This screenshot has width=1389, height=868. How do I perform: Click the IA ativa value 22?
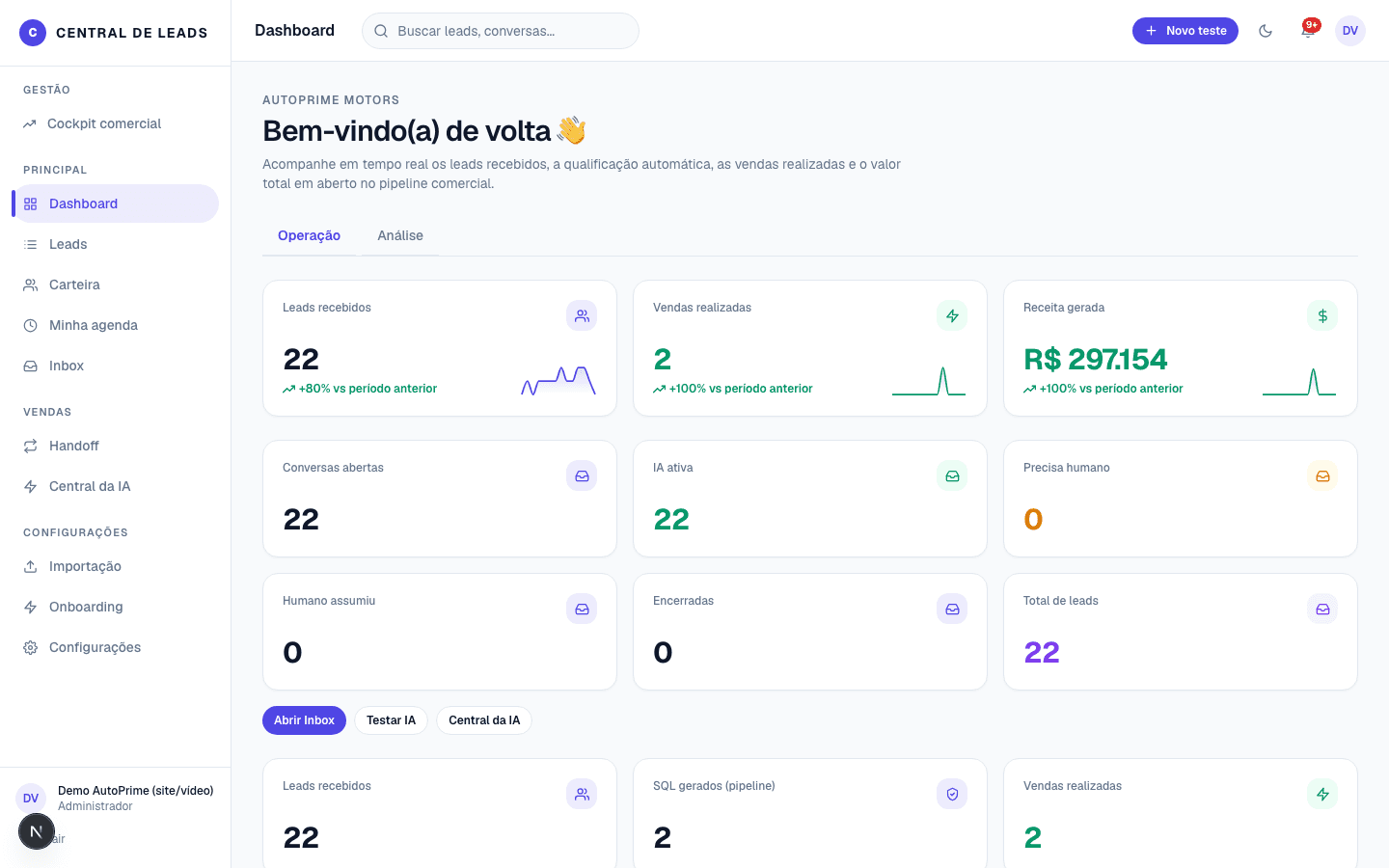point(671,519)
